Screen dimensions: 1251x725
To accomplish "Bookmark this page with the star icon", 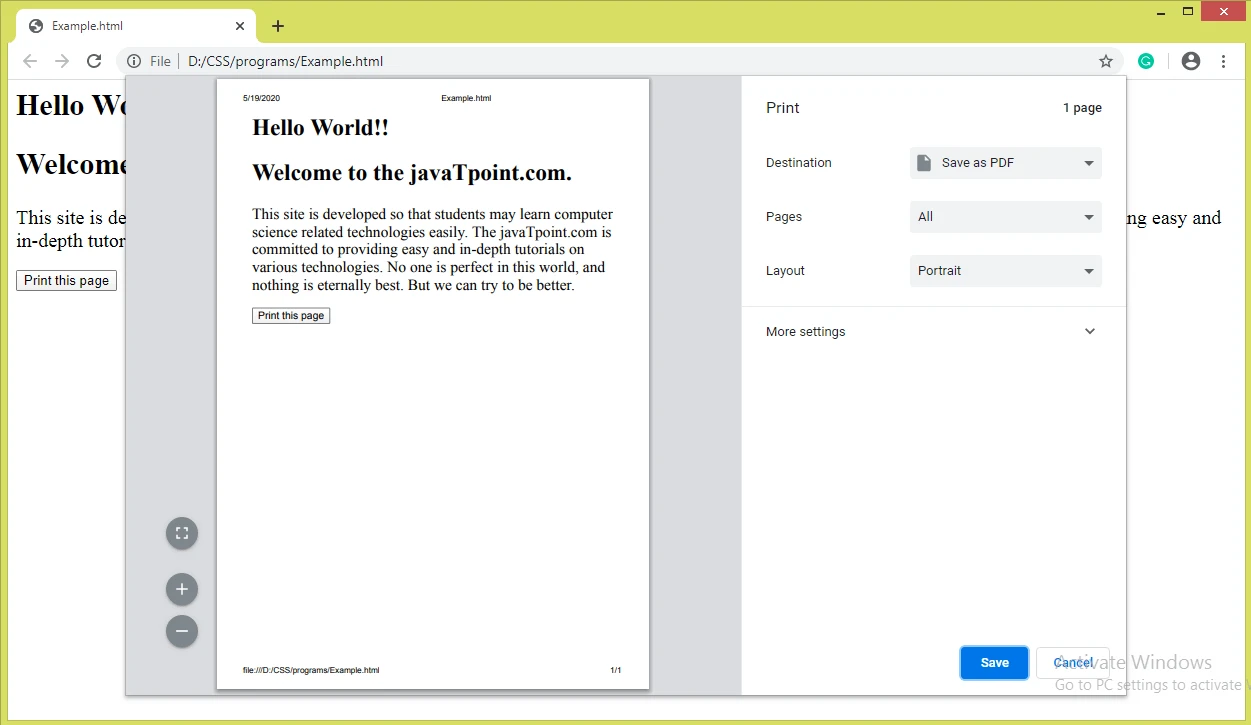I will [1105, 61].
